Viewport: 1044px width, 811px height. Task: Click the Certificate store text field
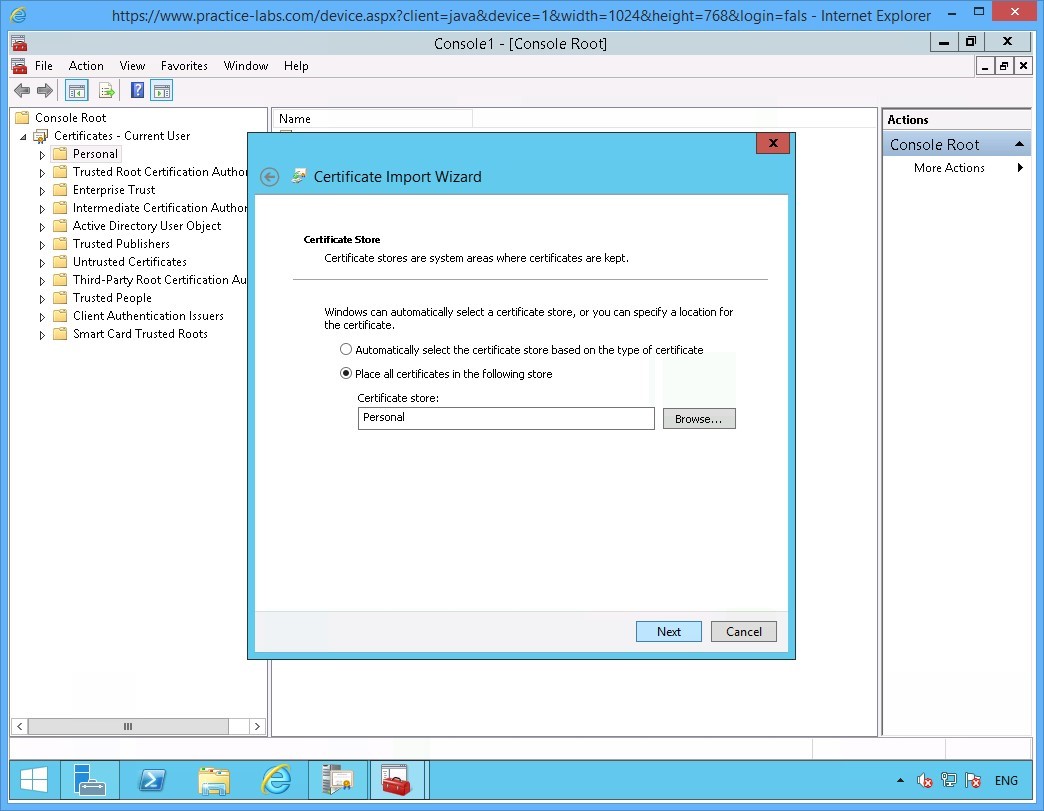(x=505, y=418)
